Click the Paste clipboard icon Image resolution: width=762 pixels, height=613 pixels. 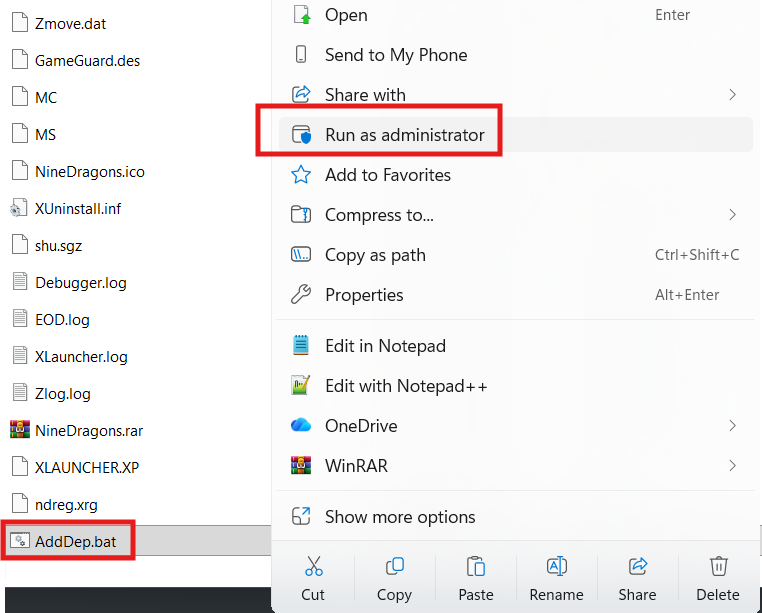476,567
